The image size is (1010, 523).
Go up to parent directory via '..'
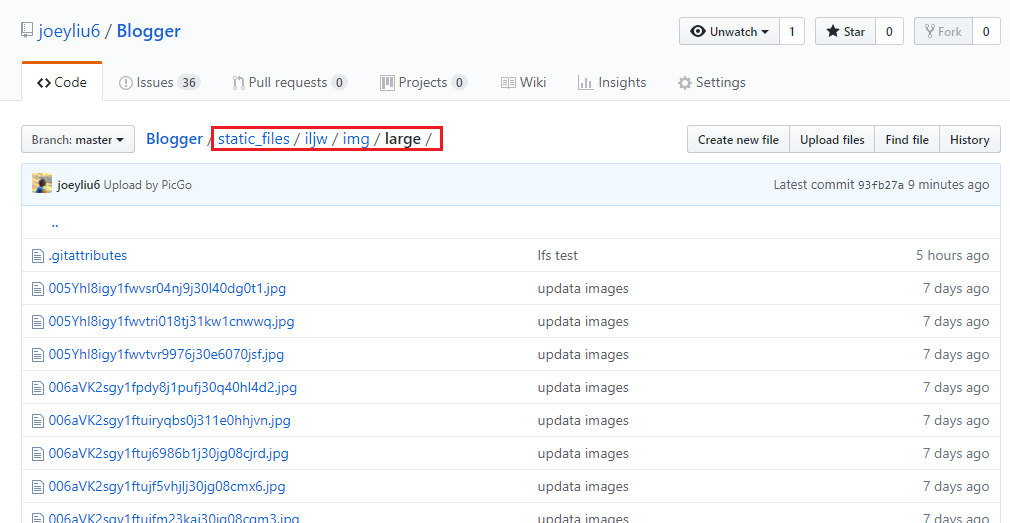click(x=55, y=223)
